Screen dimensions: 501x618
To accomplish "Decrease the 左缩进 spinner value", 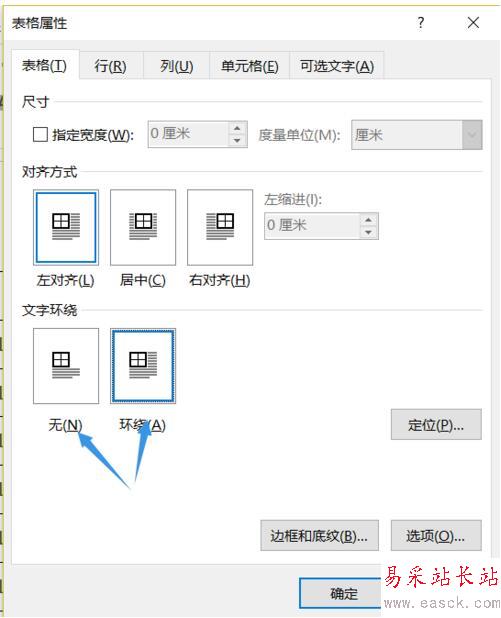I will coord(369,232).
